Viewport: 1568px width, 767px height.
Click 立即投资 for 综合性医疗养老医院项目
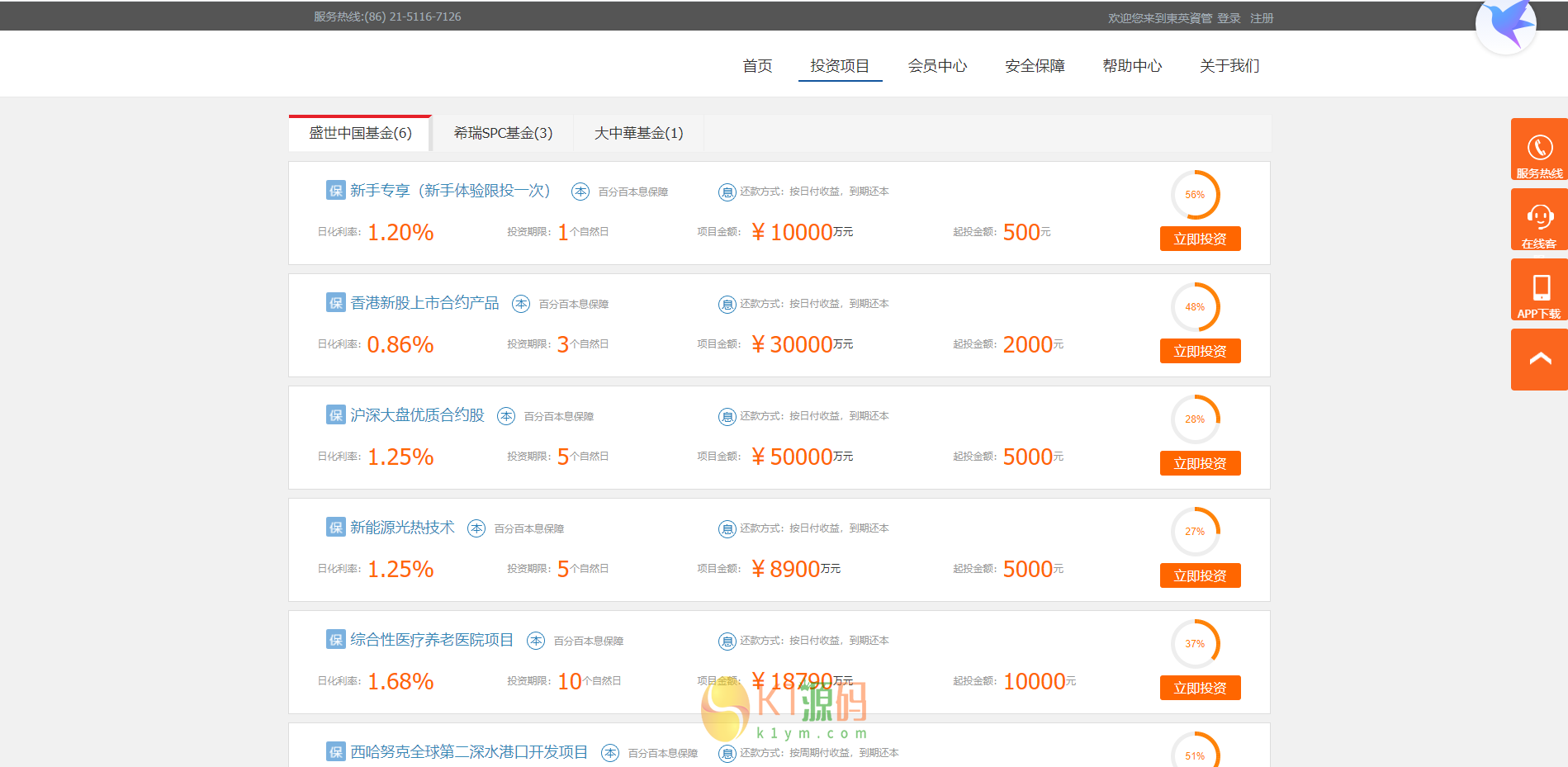tap(1200, 688)
